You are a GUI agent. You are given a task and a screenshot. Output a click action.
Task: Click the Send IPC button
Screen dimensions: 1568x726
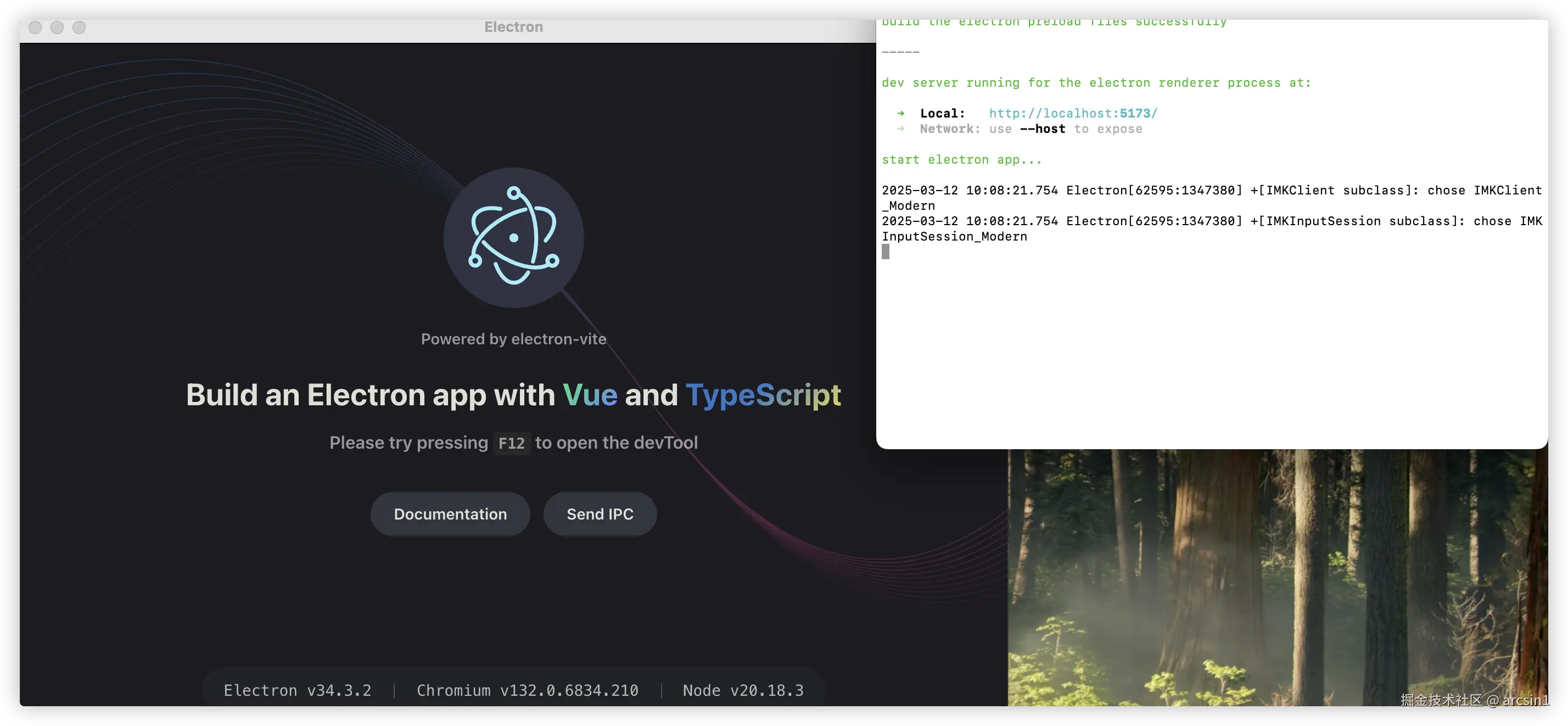600,514
